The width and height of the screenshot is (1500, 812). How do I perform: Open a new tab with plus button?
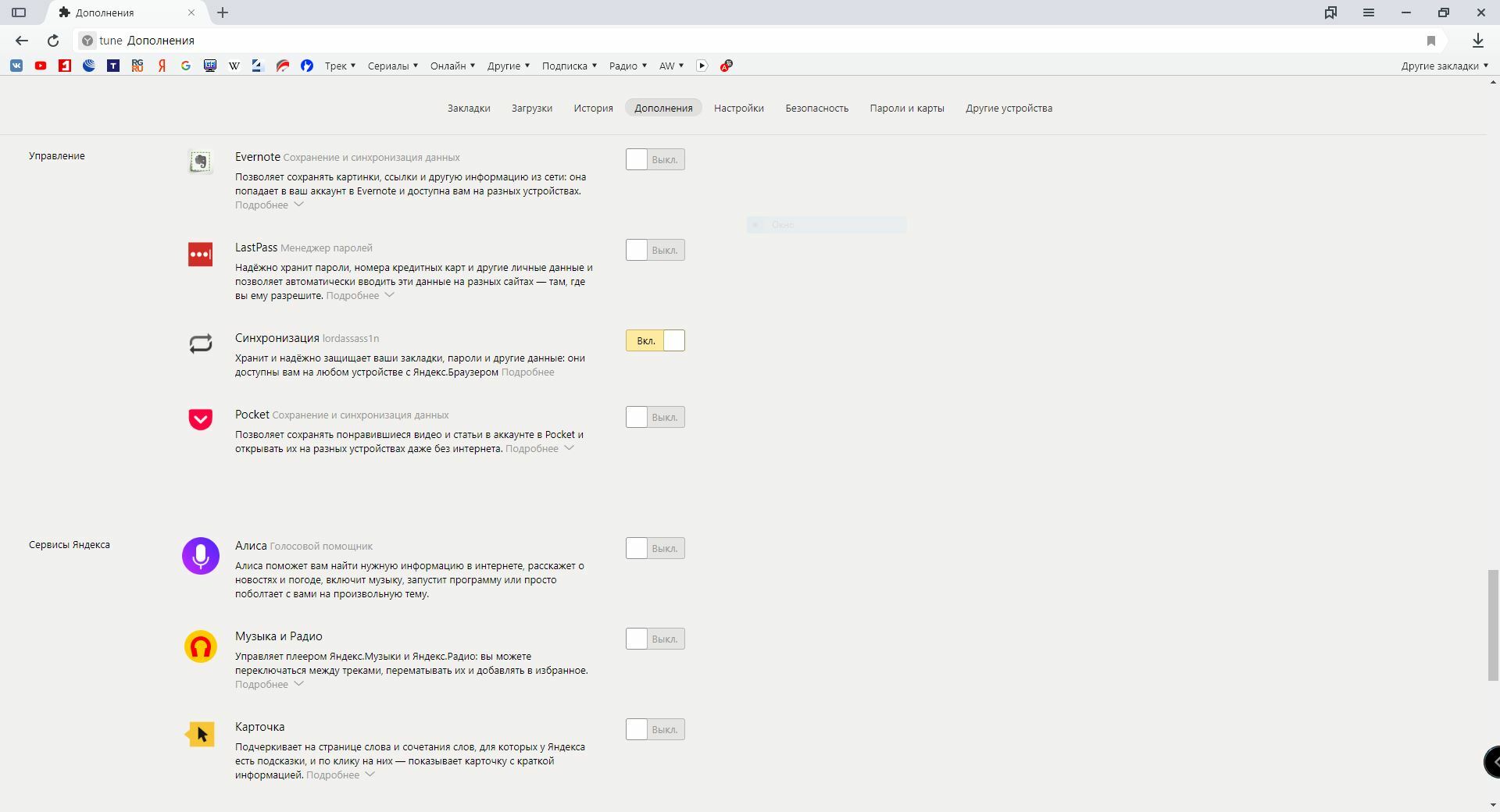click(223, 12)
